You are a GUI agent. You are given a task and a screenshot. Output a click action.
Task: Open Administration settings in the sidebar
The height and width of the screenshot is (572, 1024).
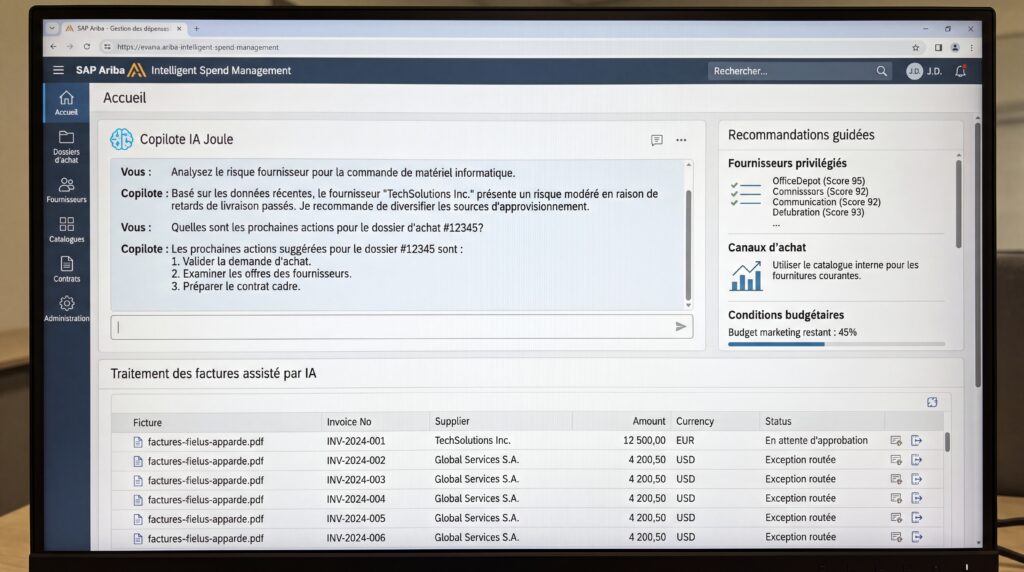point(66,309)
